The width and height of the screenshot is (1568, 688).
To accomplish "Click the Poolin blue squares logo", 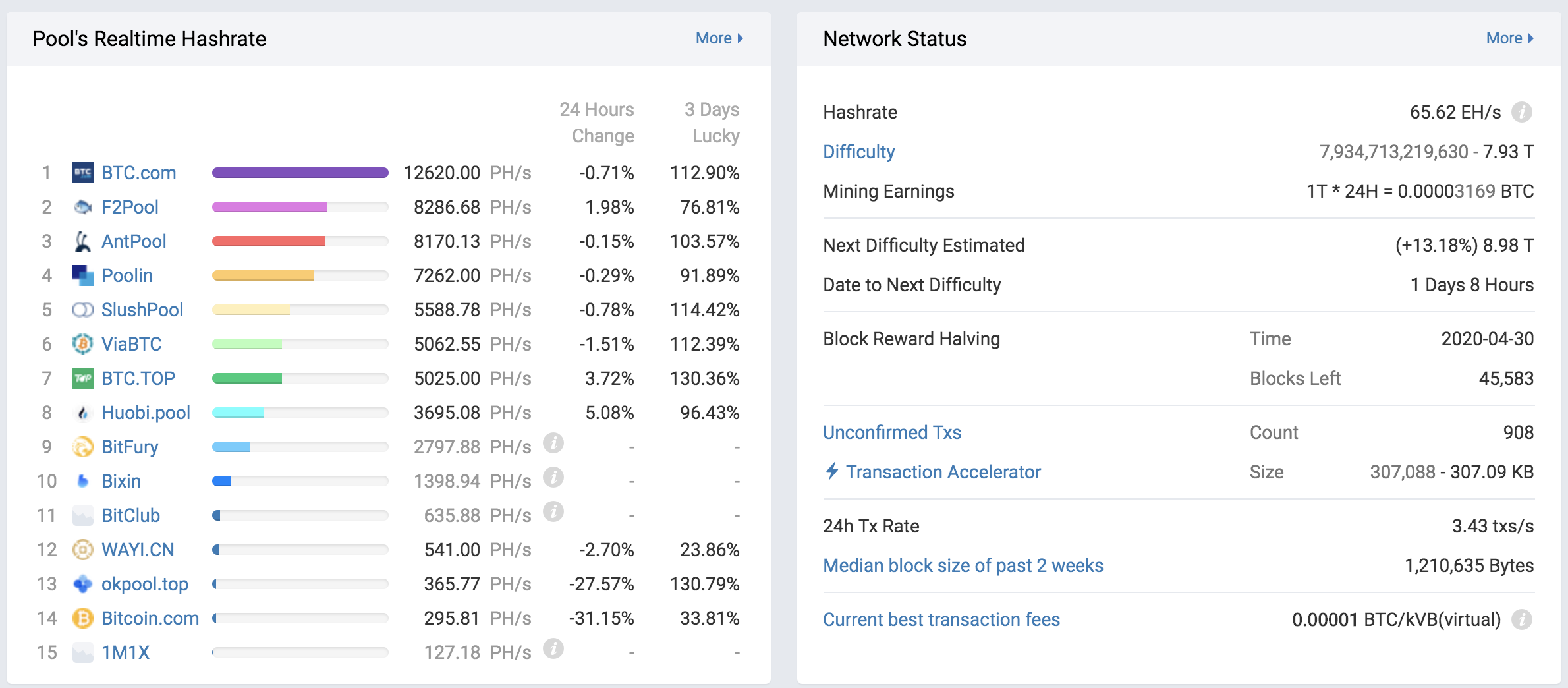I will (x=82, y=275).
